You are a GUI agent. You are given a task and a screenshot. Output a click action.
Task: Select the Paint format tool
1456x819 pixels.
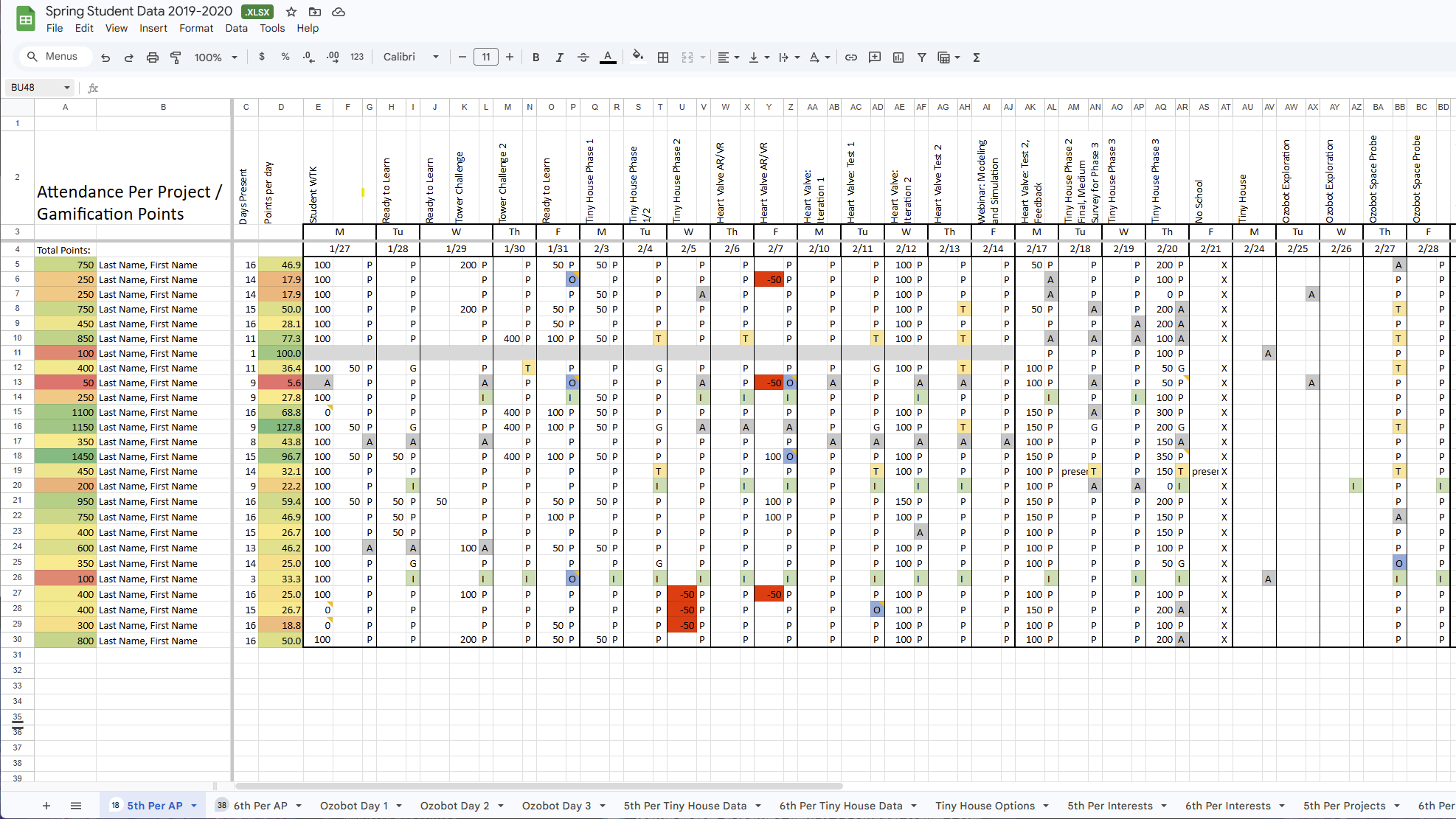176,57
